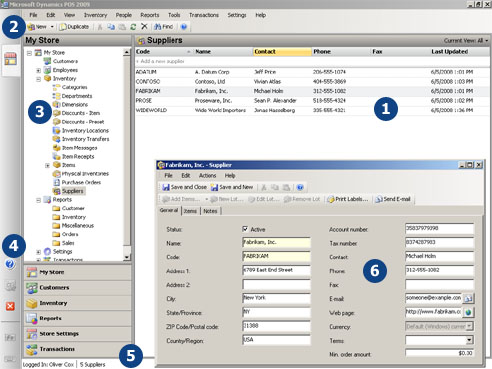The image size is (492, 369).
Task: Uncheck the Active status checkbox
Action: [x=245, y=229]
